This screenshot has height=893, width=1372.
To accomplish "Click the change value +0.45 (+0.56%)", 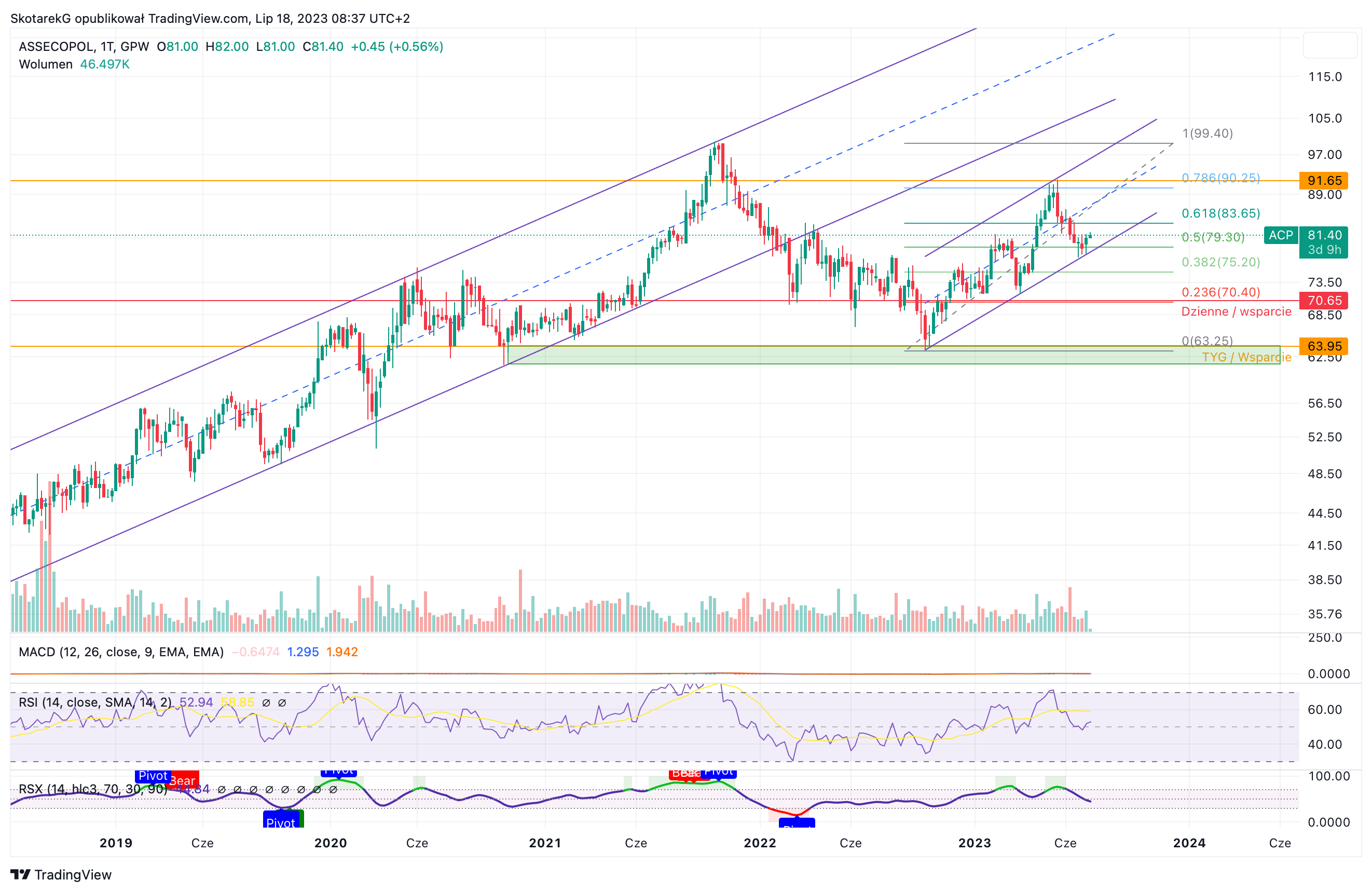I will [397, 47].
